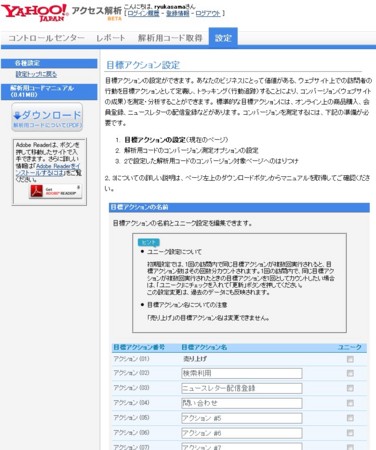Click the アクション #5 name field
Screen dimensions: 376x450
click(242, 418)
